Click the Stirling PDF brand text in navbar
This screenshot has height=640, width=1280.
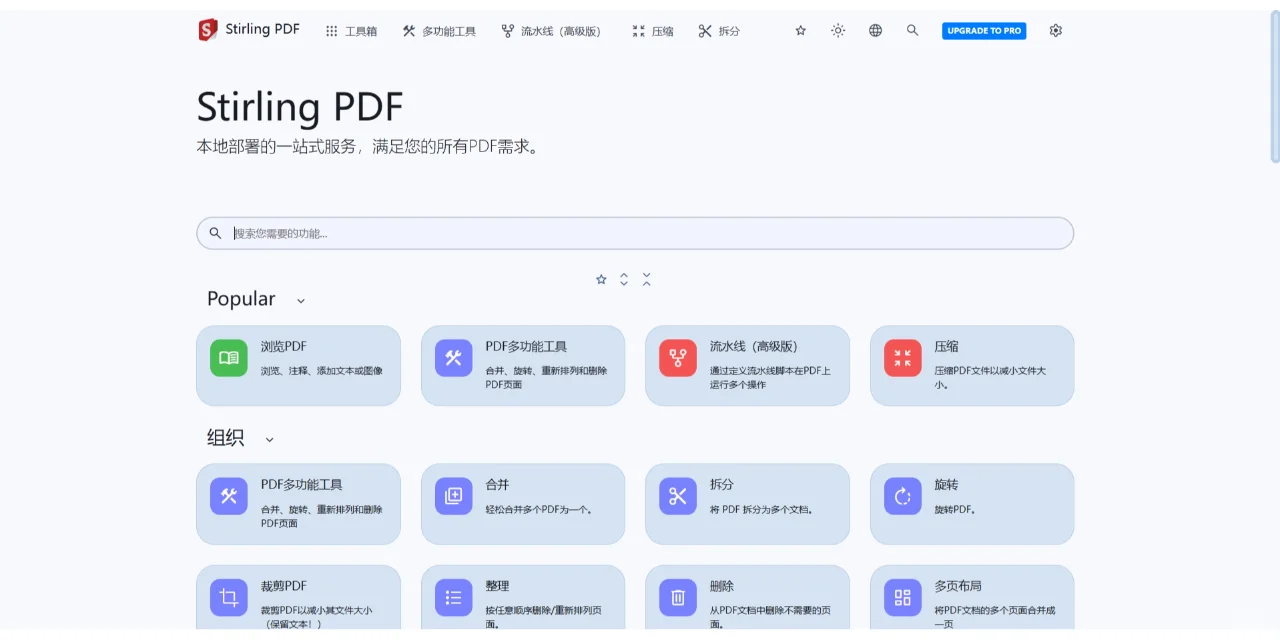click(x=262, y=29)
